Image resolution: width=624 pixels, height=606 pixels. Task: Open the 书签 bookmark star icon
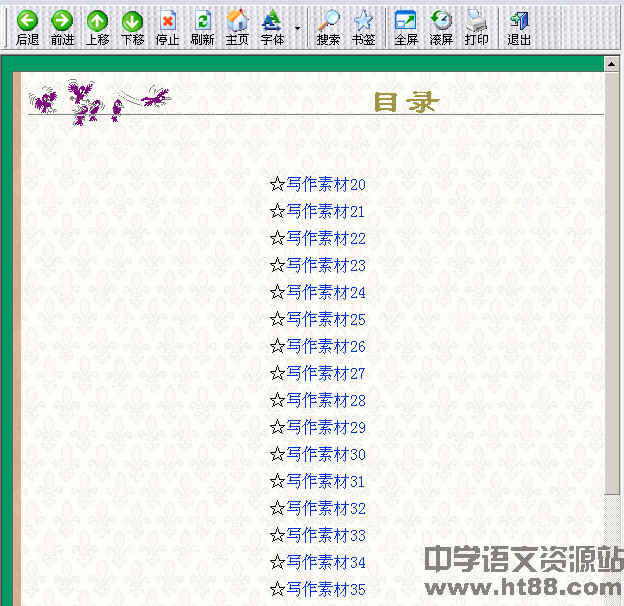coord(363,21)
